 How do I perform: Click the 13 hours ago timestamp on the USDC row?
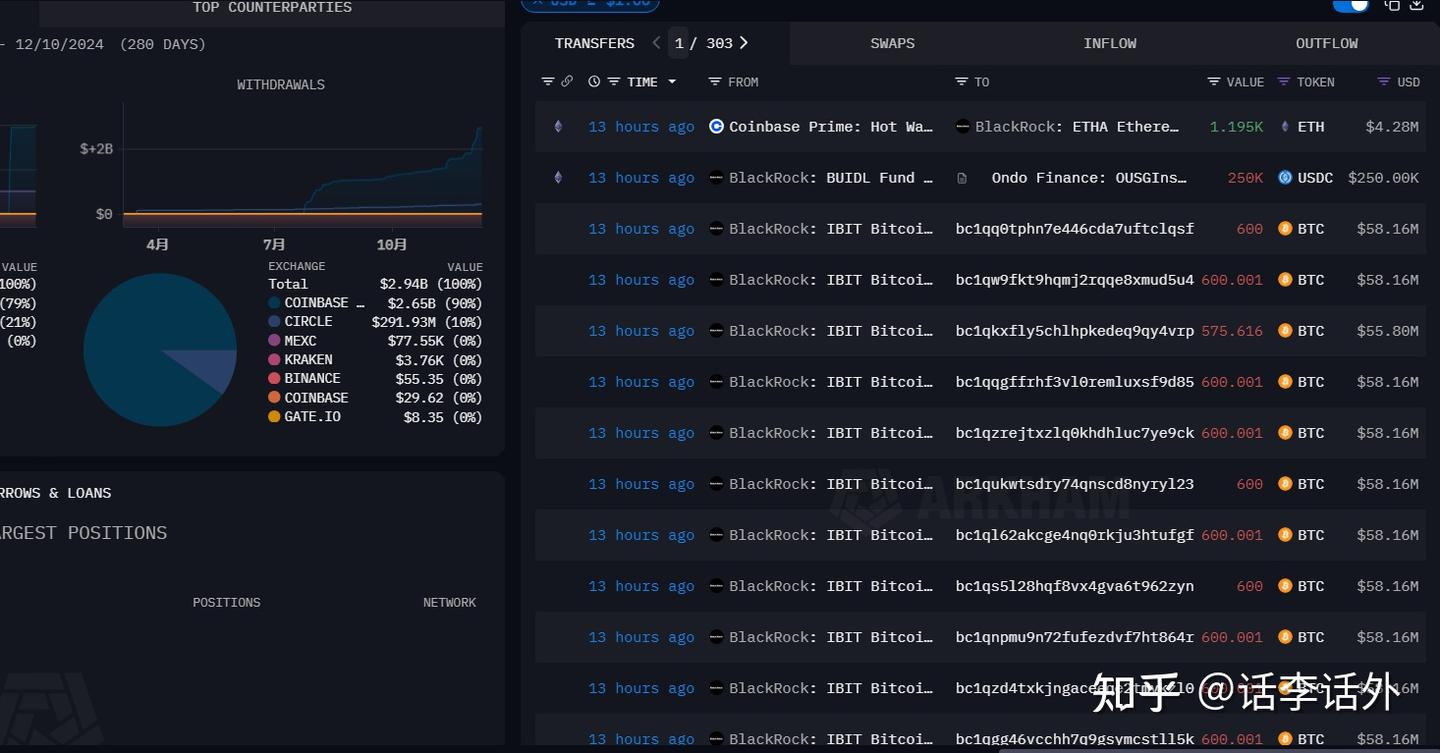pyautogui.click(x=641, y=178)
